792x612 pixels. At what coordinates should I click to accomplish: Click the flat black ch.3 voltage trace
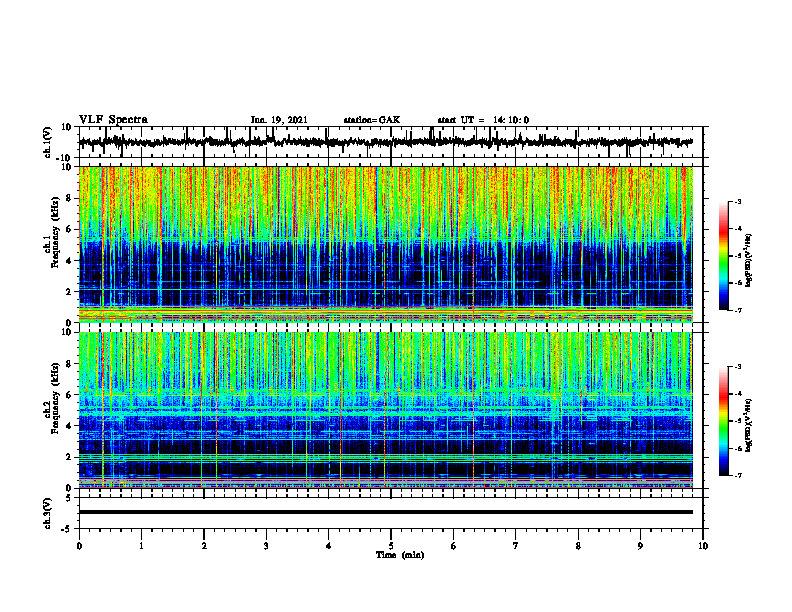pyautogui.click(x=385, y=512)
